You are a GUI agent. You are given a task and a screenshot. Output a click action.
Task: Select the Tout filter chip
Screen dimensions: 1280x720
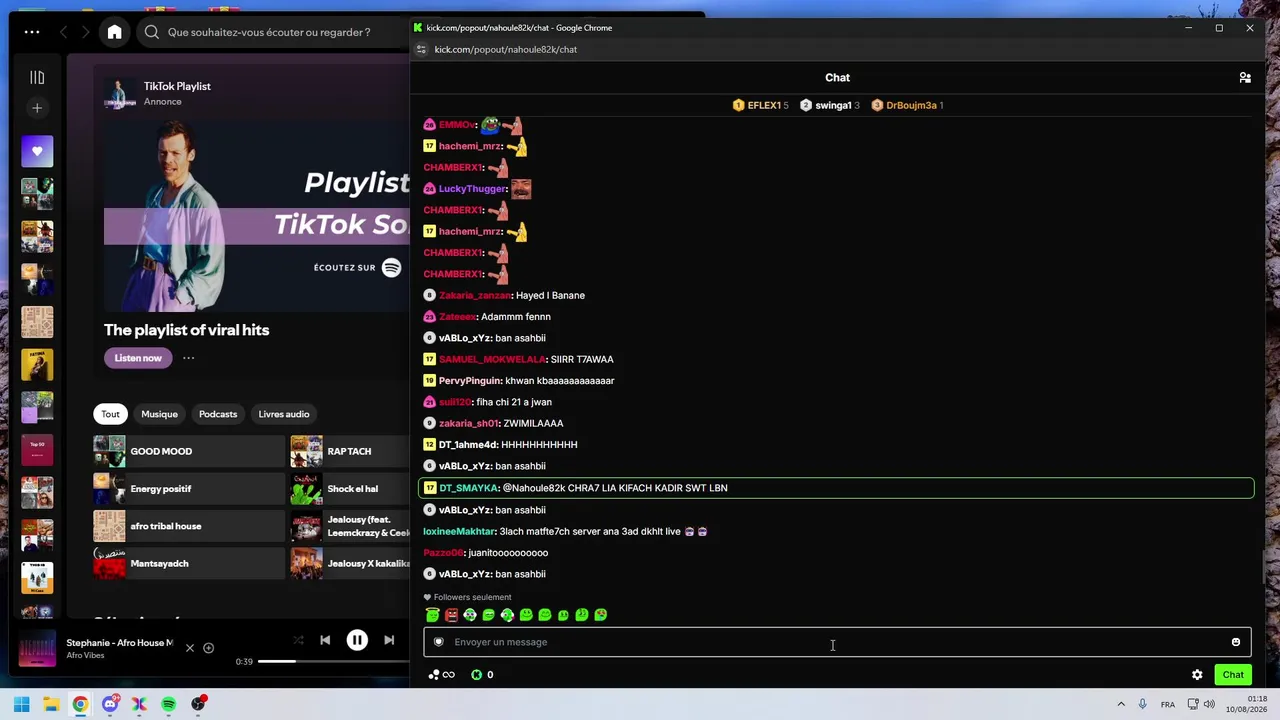pyautogui.click(x=110, y=414)
